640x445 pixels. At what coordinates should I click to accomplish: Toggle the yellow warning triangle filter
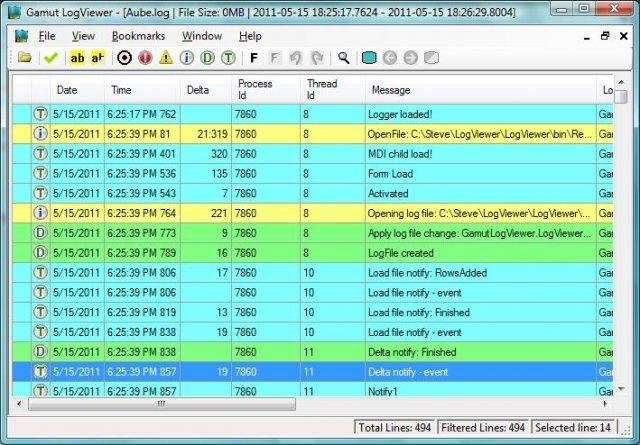coord(166,58)
